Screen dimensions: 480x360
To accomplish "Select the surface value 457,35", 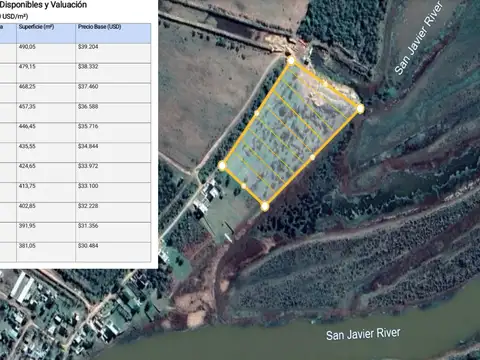I will click(x=27, y=107).
